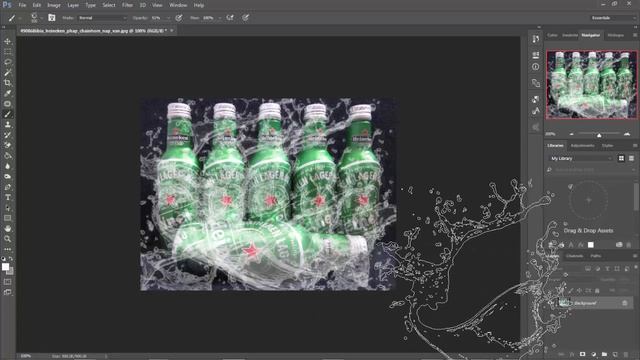Select the Hand tool
The height and width of the screenshot is (360, 640).
[7, 229]
